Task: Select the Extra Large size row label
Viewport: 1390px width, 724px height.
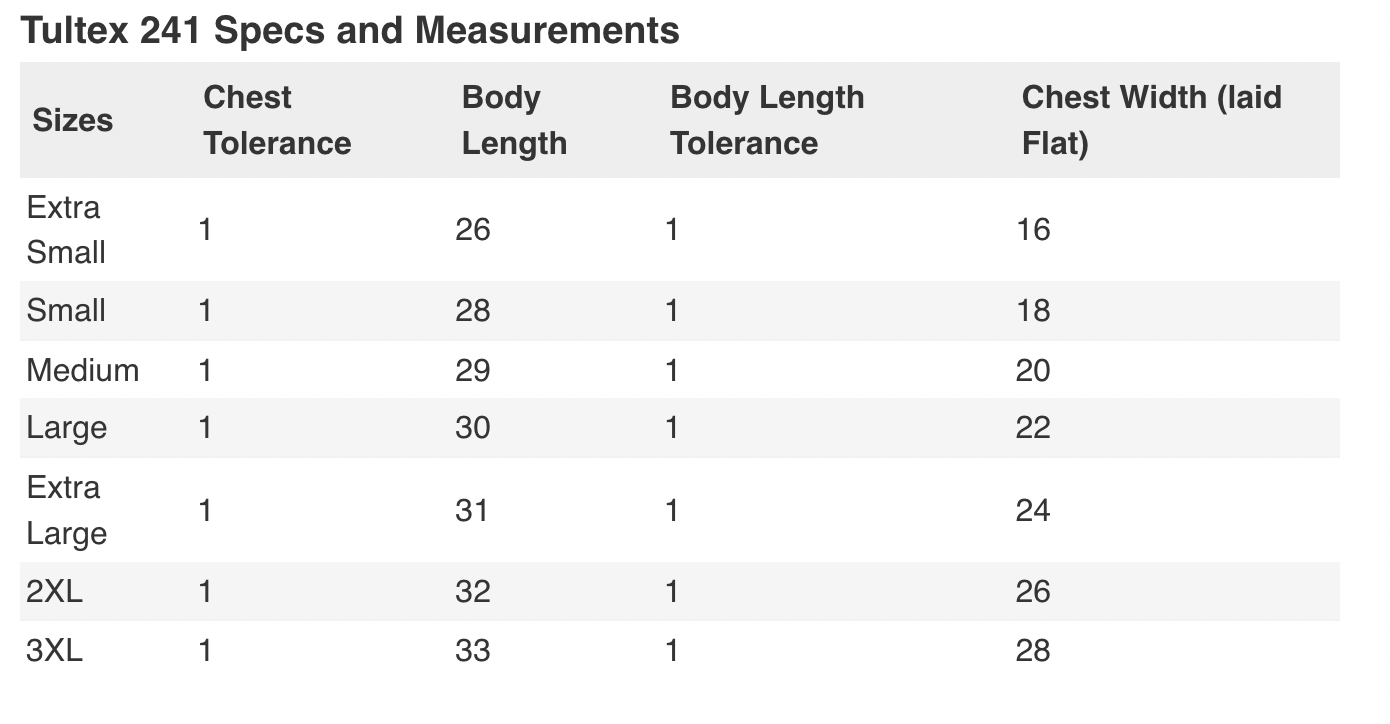Action: 66,510
